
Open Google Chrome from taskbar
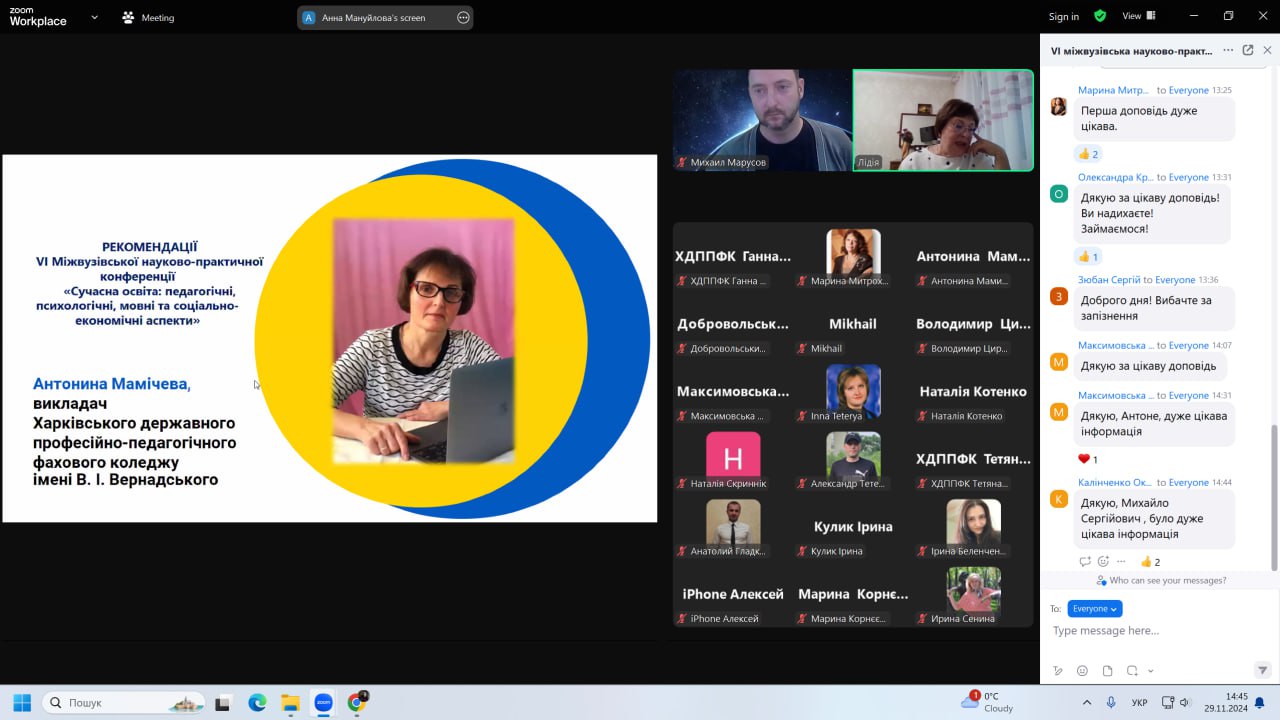click(356, 703)
